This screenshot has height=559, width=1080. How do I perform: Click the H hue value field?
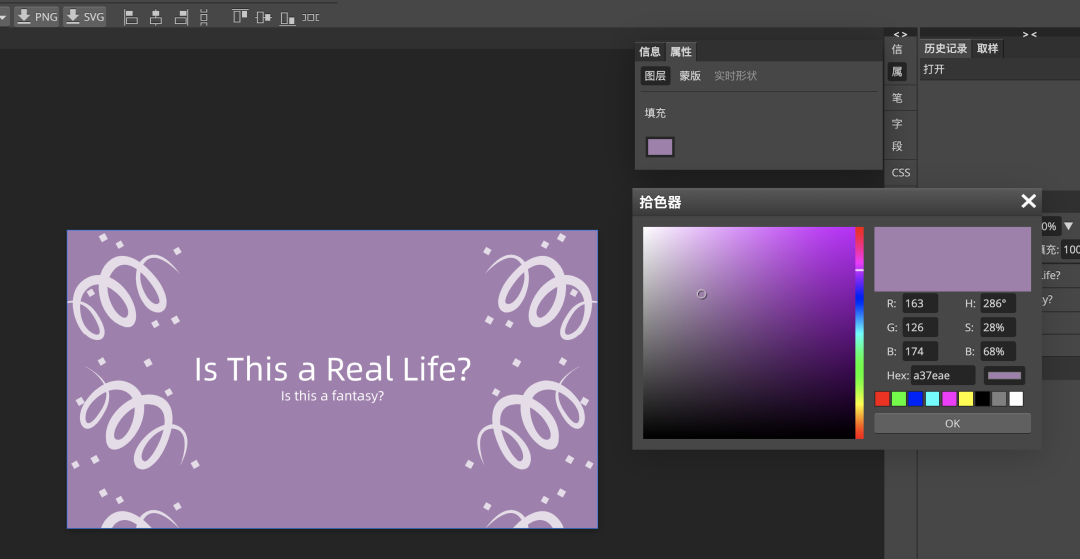point(998,304)
